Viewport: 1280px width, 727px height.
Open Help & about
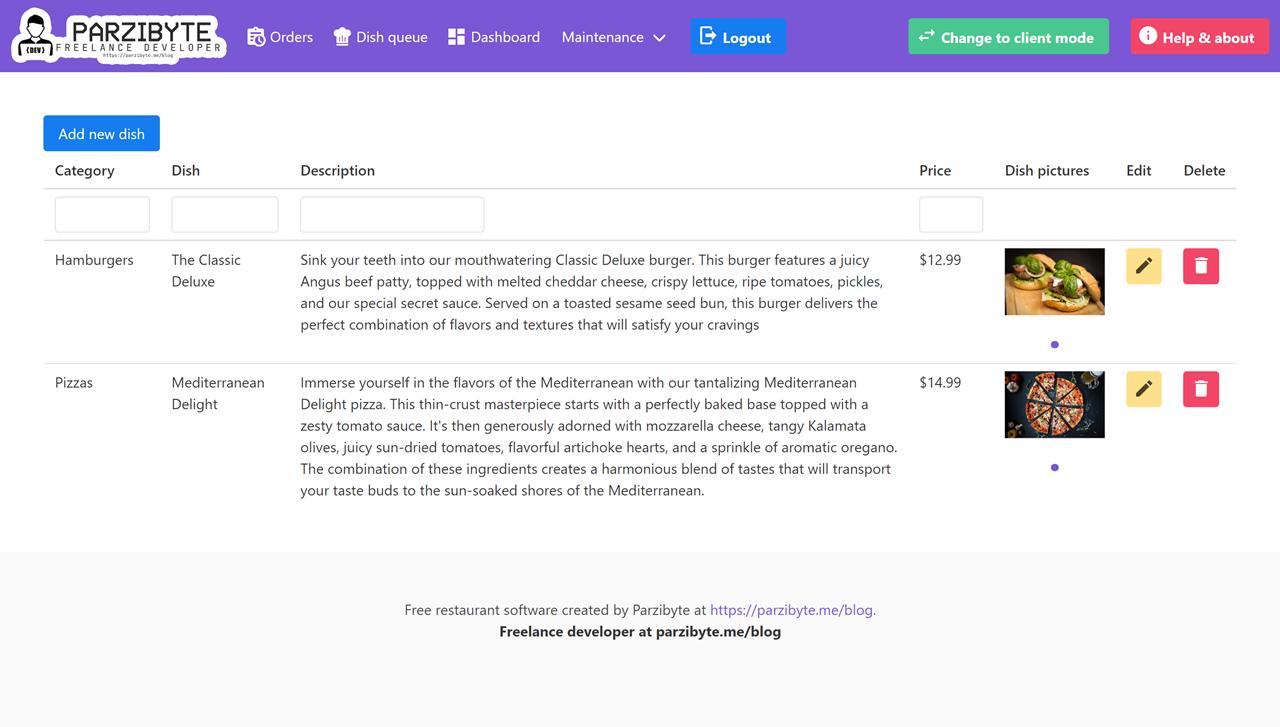[1199, 37]
